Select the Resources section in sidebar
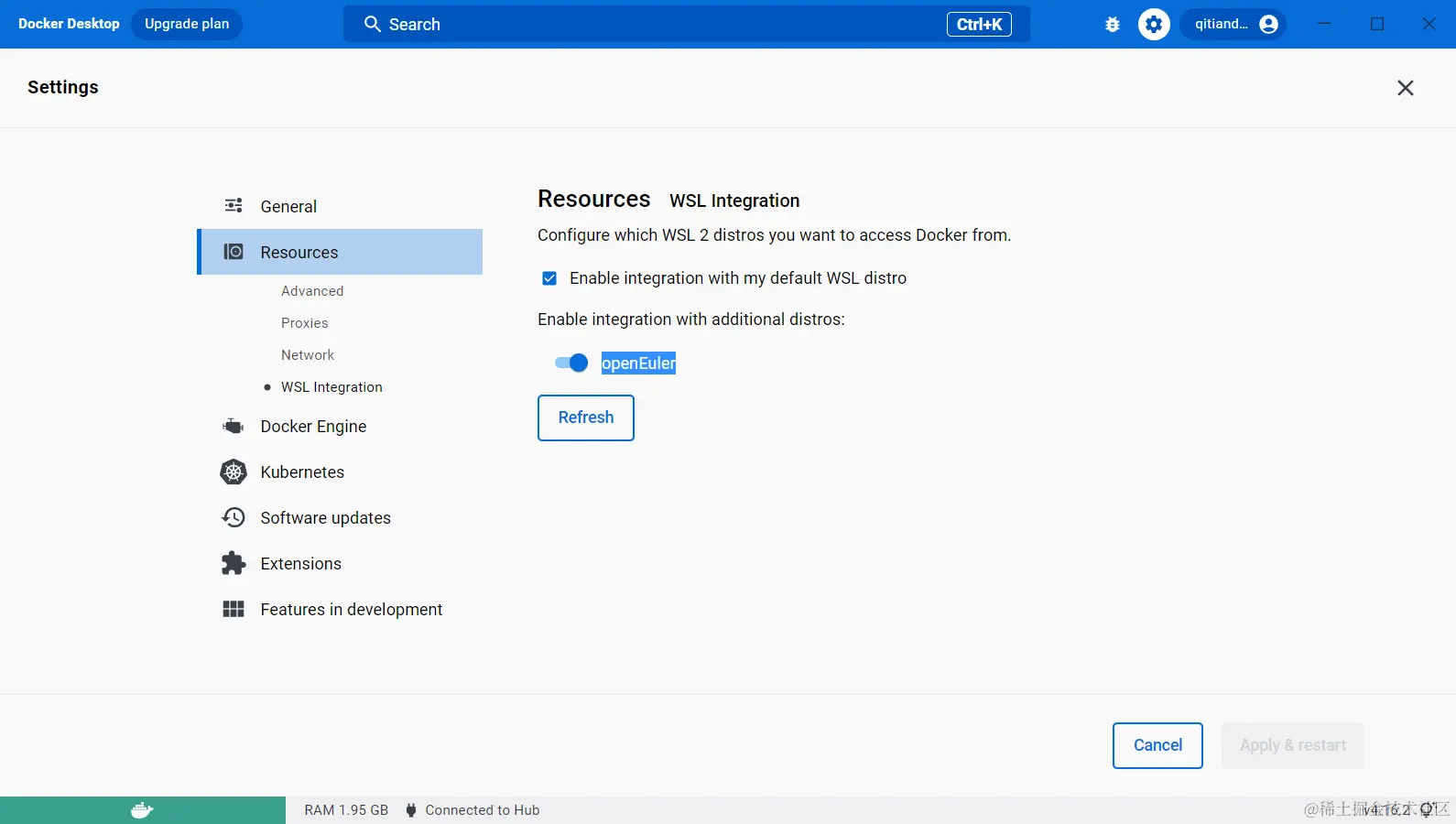 340,252
